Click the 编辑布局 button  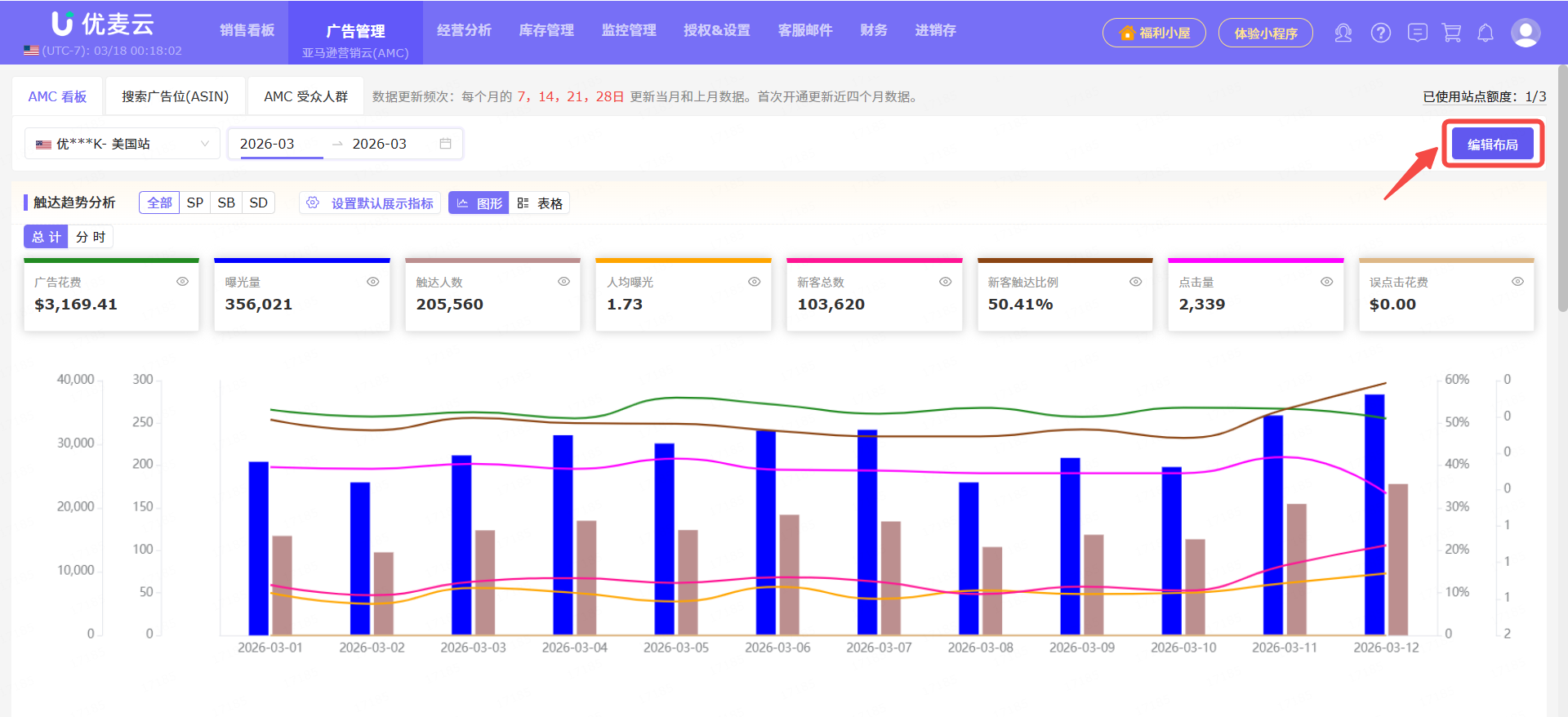click(1492, 145)
